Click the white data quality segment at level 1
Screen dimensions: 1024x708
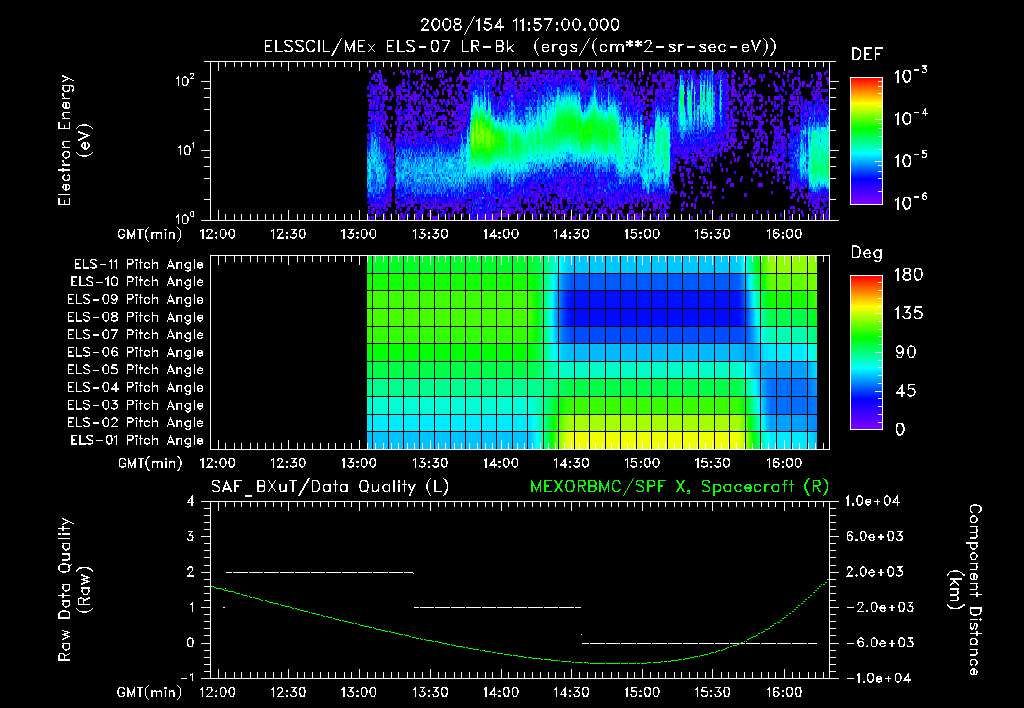[x=498, y=607]
